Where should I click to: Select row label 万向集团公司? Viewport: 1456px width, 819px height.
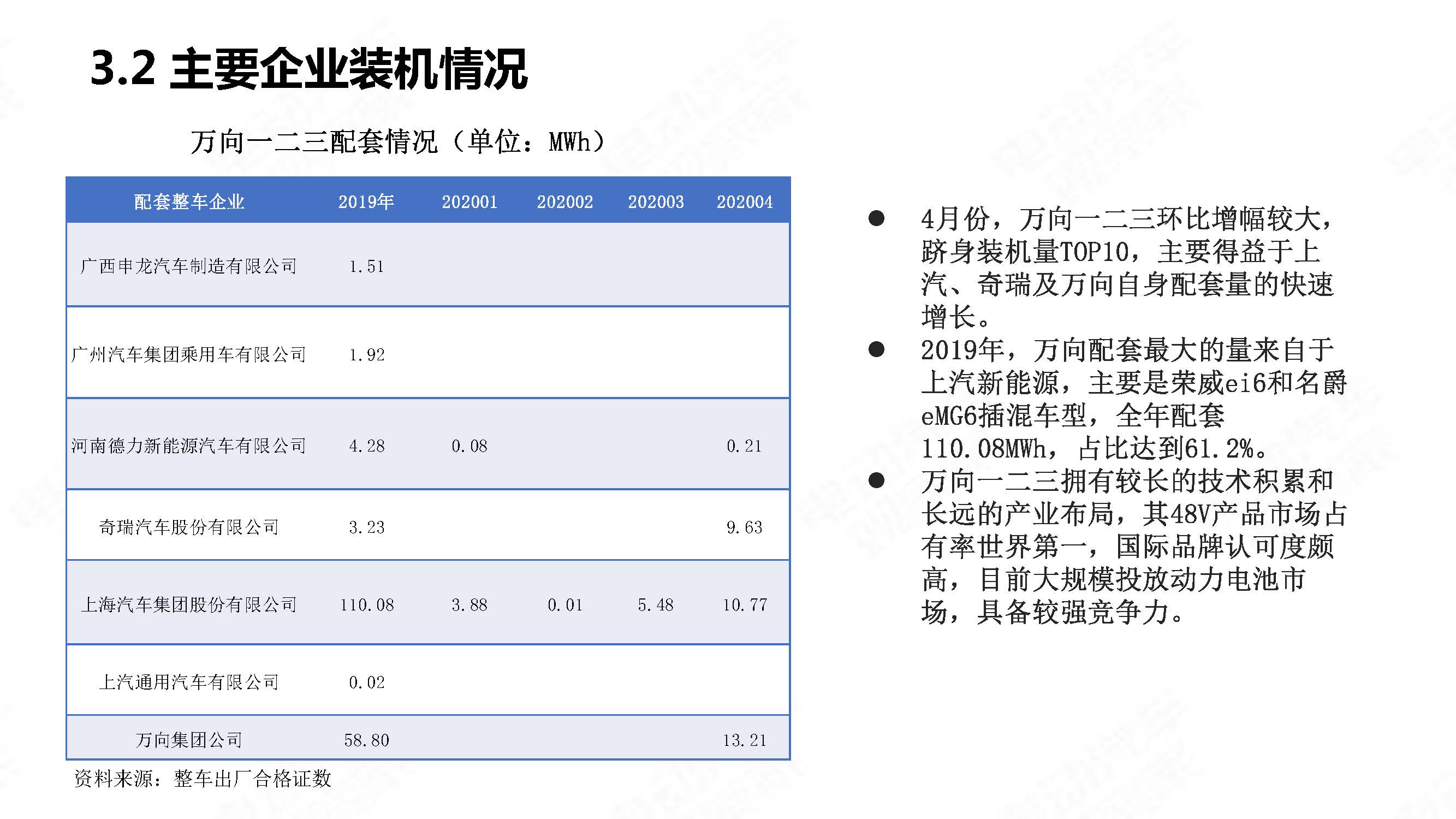point(189,739)
